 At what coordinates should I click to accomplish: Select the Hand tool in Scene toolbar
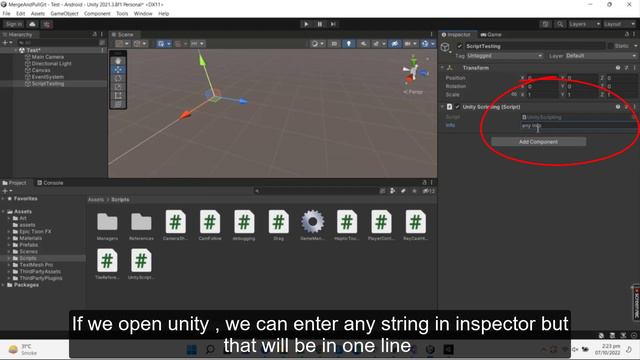(x=118, y=60)
